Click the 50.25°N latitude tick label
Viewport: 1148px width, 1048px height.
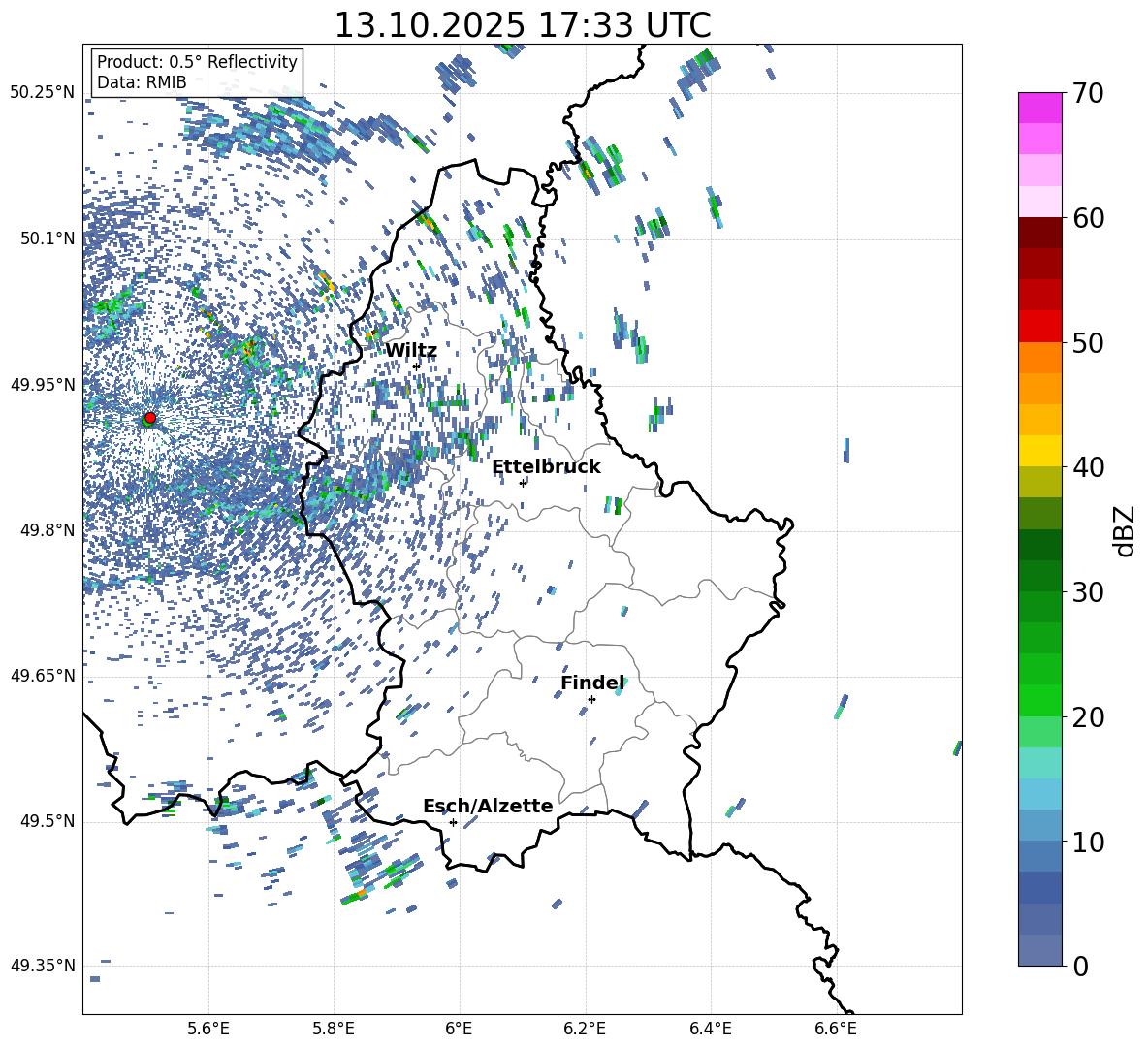(x=43, y=93)
